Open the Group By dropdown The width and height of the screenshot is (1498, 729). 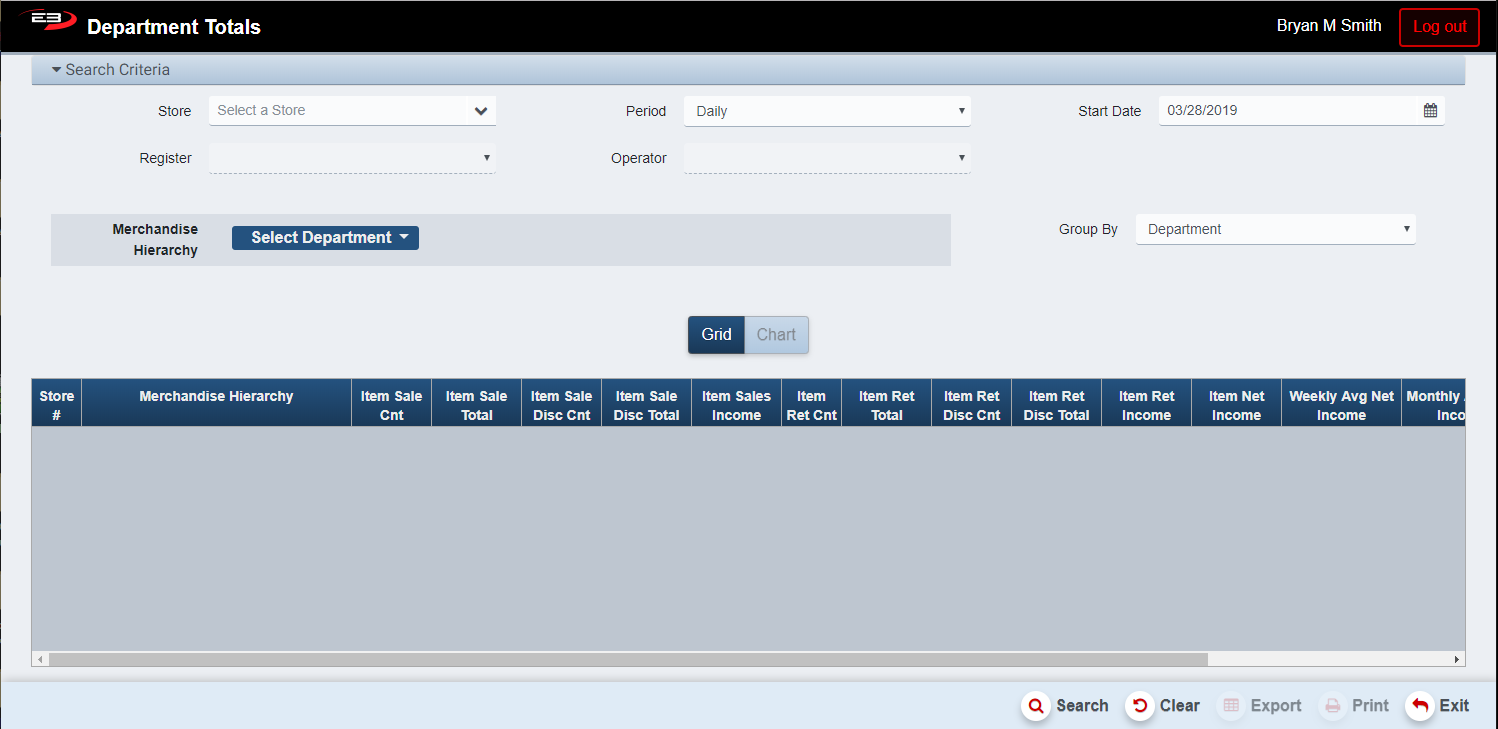(1275, 229)
